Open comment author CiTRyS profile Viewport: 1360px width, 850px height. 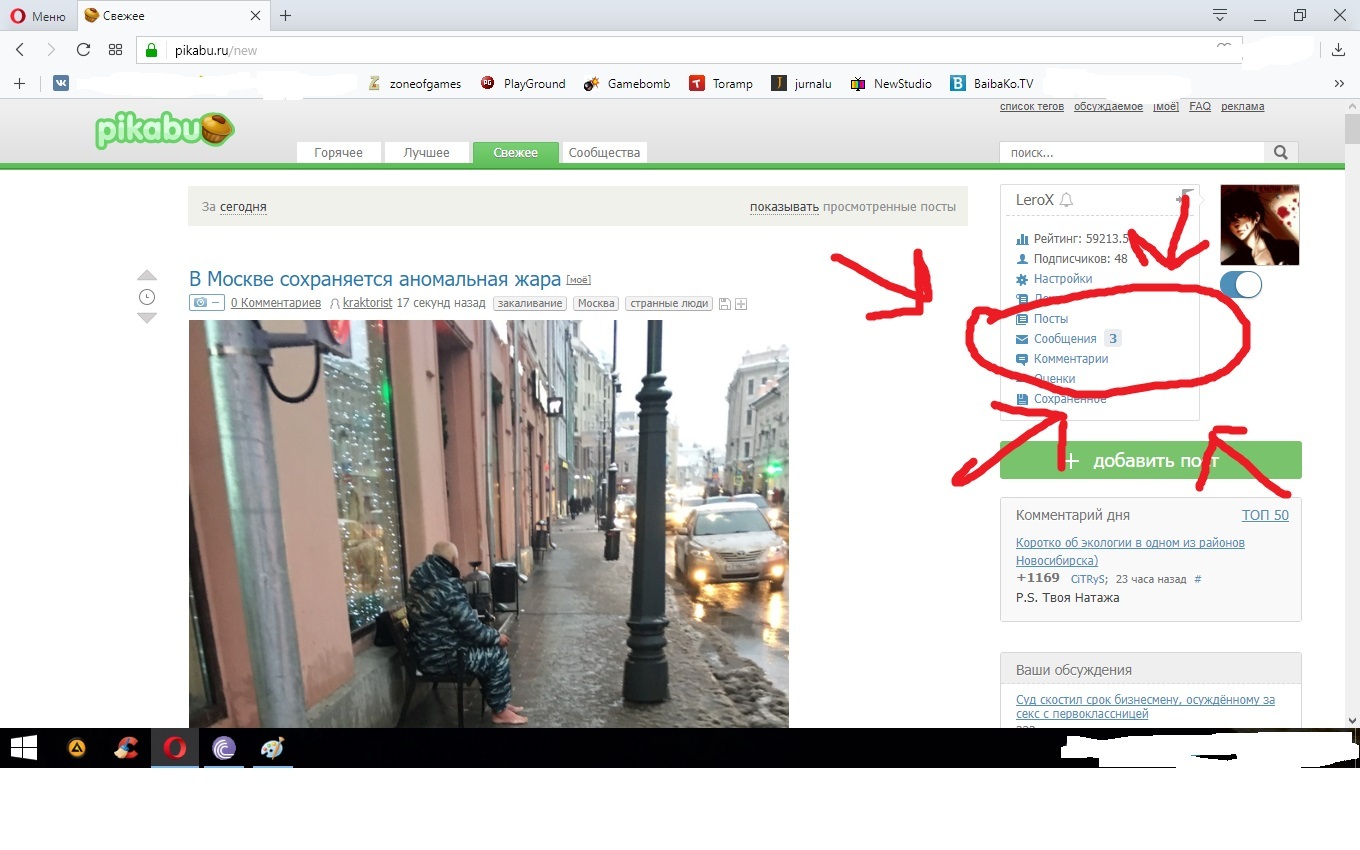click(x=1089, y=579)
